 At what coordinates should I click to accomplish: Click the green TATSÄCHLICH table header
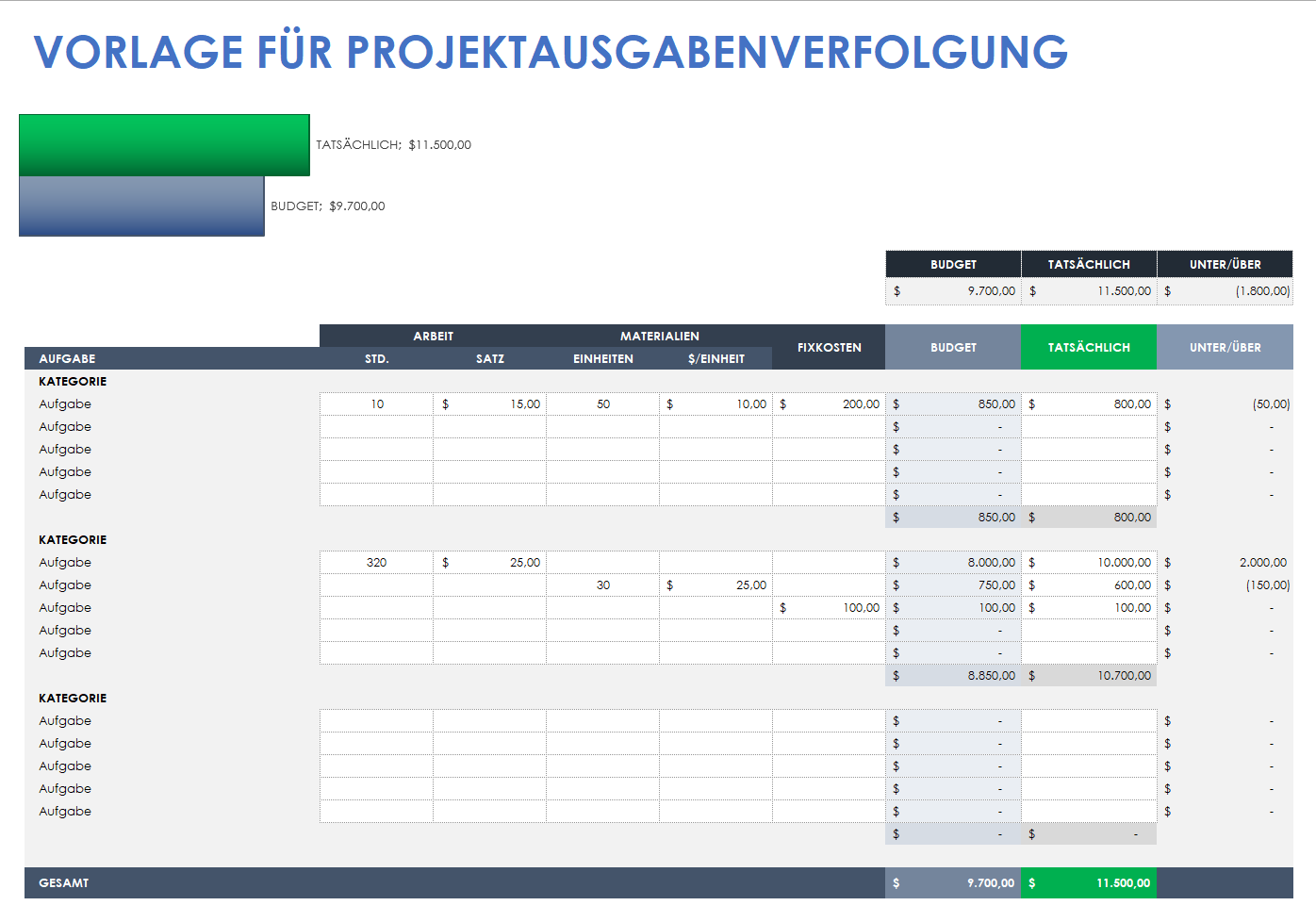(x=1089, y=347)
